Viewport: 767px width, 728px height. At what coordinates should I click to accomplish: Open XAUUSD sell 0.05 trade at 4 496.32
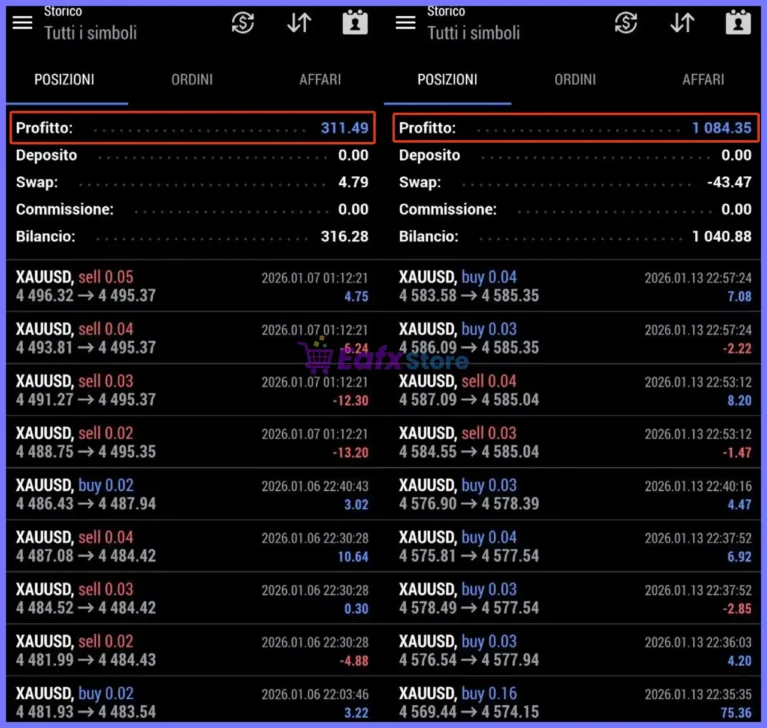click(x=192, y=286)
